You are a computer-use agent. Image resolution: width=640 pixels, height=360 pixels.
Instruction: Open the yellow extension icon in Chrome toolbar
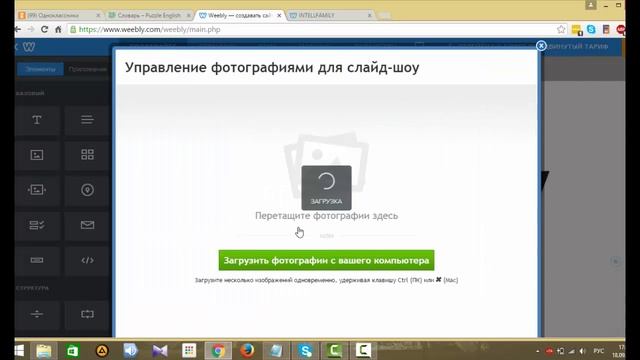(x=577, y=30)
